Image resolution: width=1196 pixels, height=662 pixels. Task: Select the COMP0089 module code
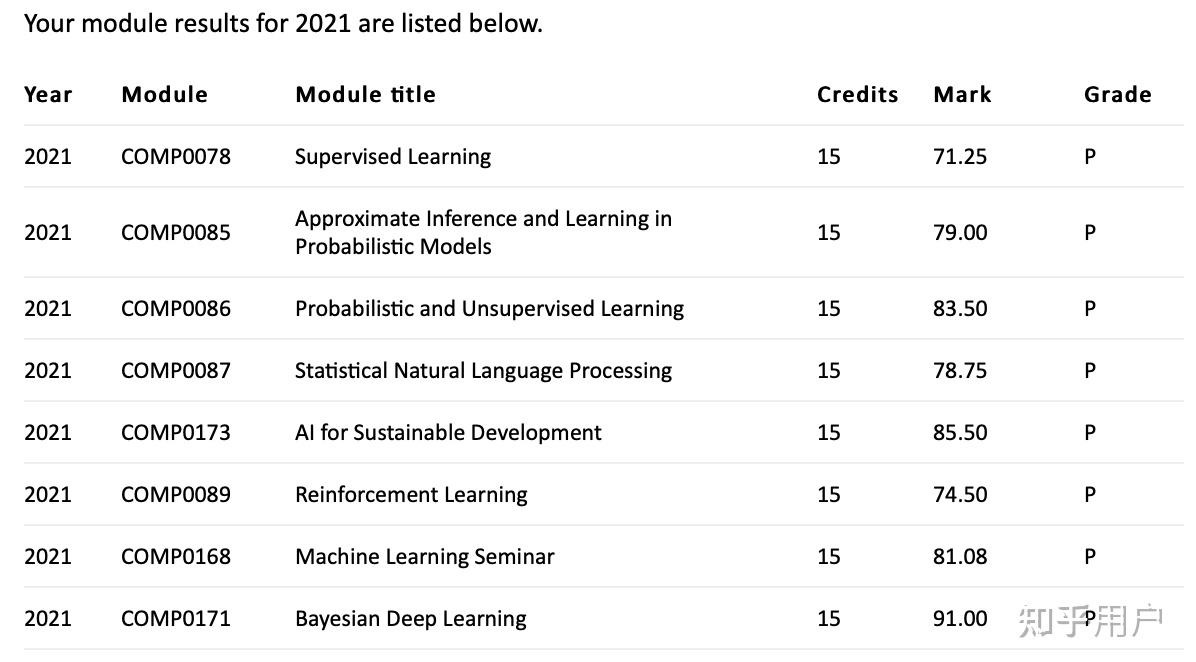175,495
